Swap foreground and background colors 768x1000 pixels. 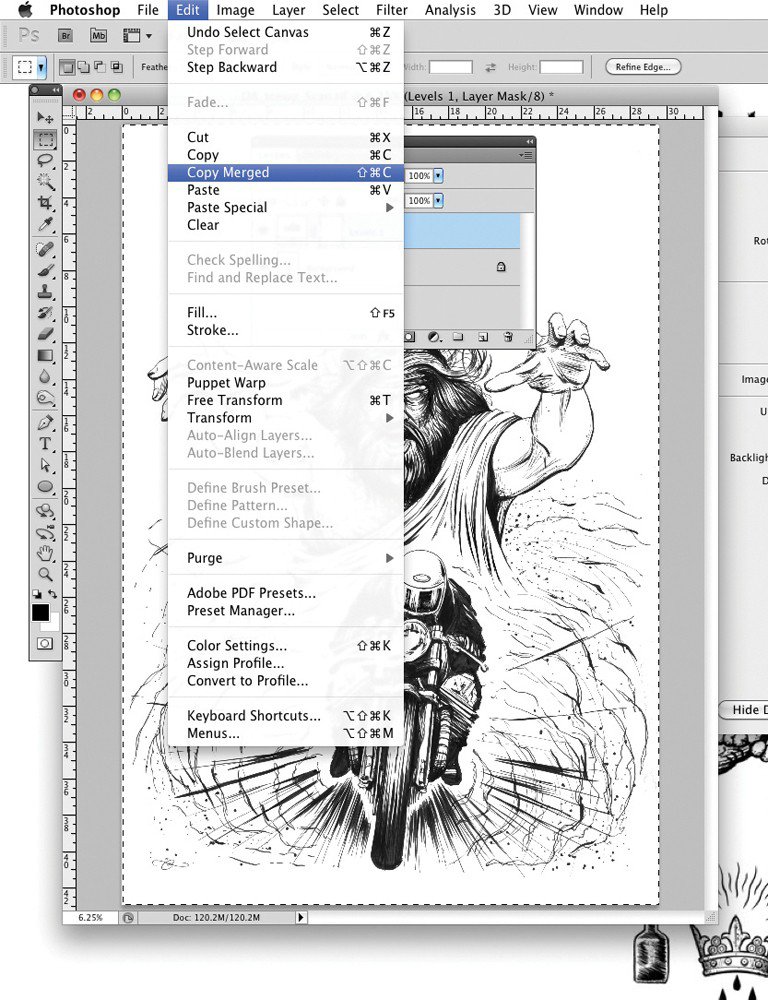[52, 594]
